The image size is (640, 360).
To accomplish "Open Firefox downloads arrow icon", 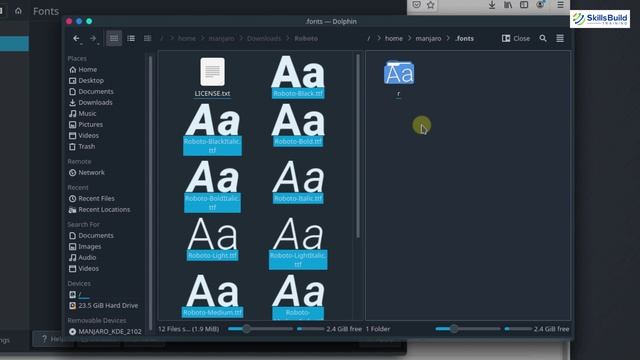I will coord(492,5).
